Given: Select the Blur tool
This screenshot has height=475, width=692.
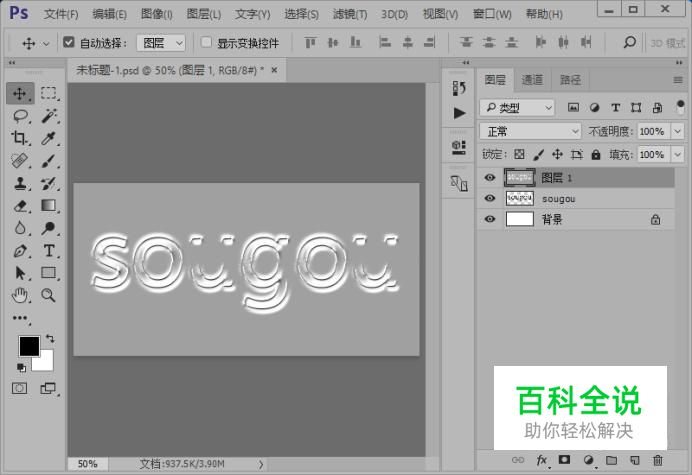Looking at the screenshot, I should (20, 228).
